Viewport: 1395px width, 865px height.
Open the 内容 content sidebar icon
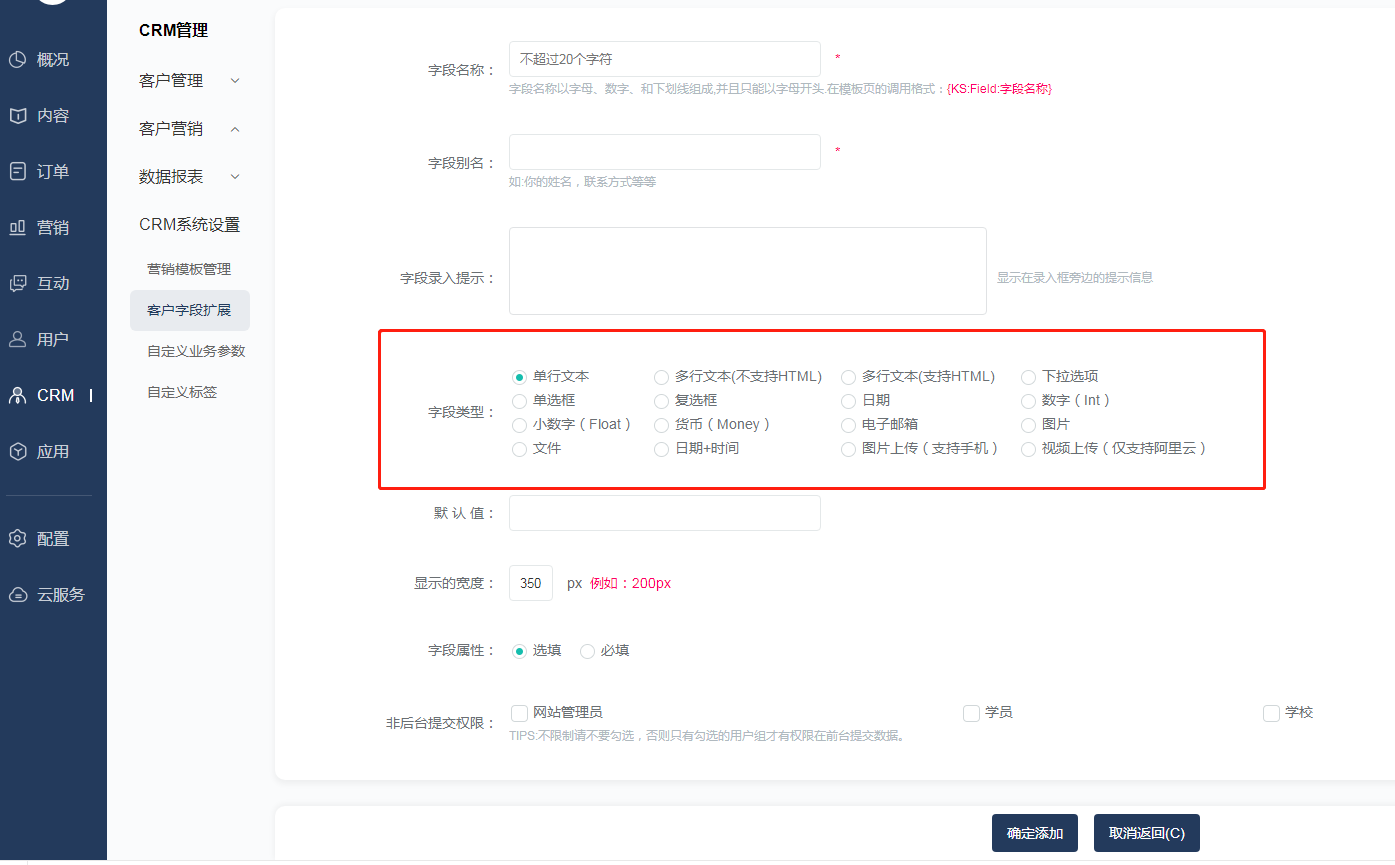[x=17, y=116]
